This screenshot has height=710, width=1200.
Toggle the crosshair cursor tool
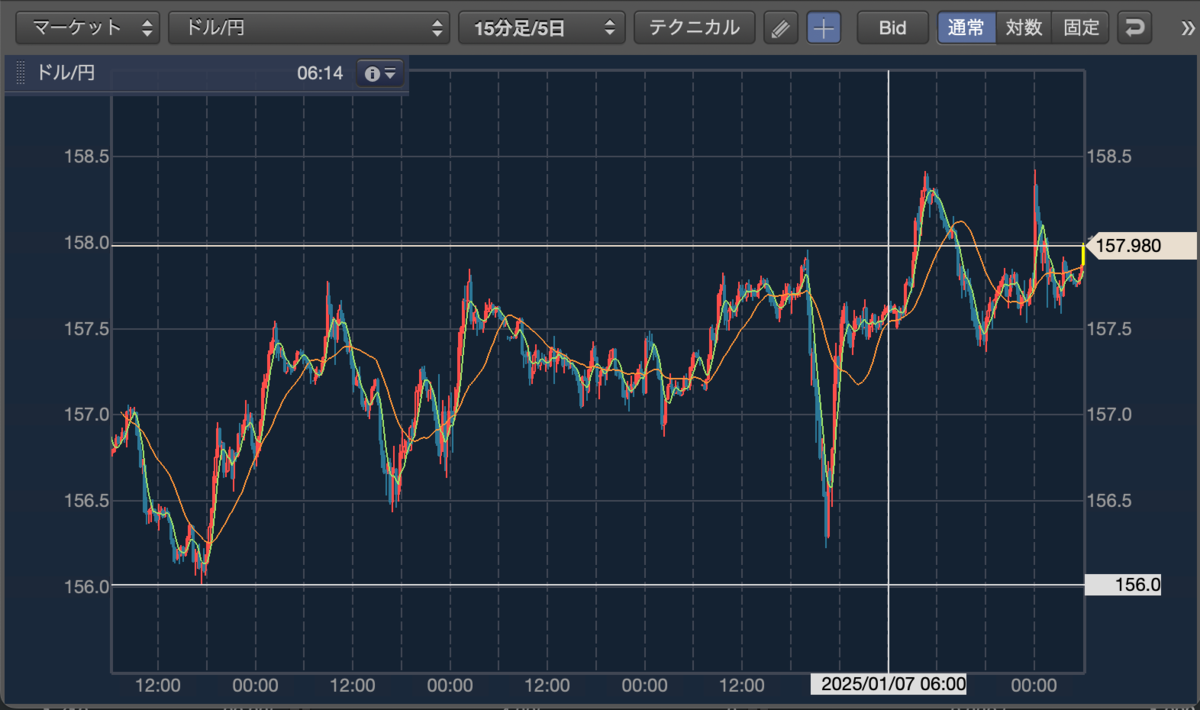coord(824,28)
